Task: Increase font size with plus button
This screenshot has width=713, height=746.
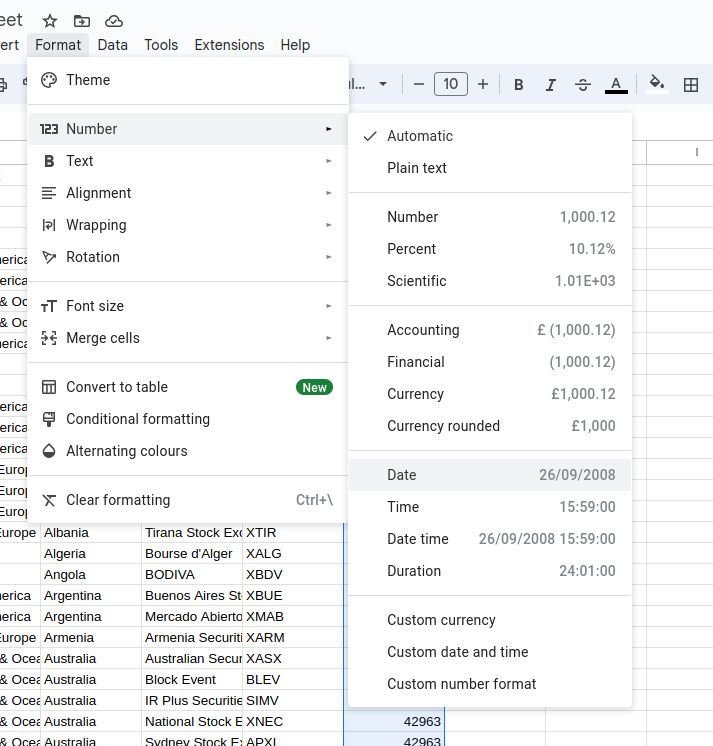Action: pos(483,85)
